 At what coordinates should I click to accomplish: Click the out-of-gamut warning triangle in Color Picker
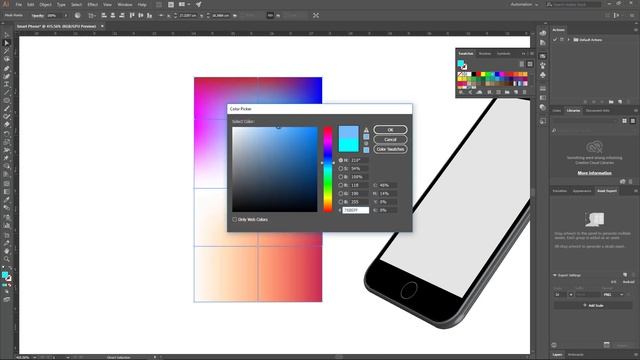tap(366, 130)
